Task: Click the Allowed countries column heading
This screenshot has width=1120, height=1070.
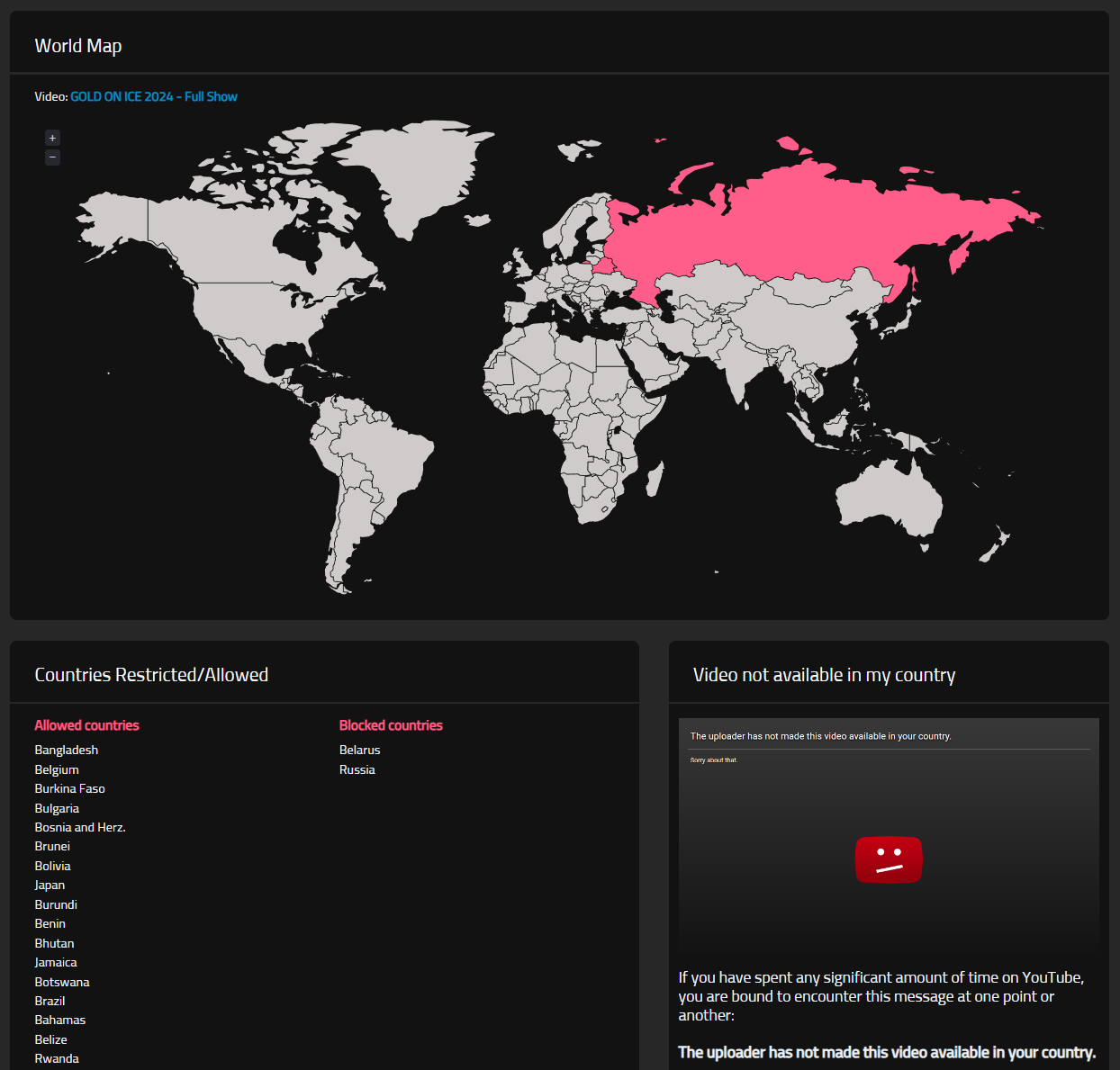Action: point(86,725)
